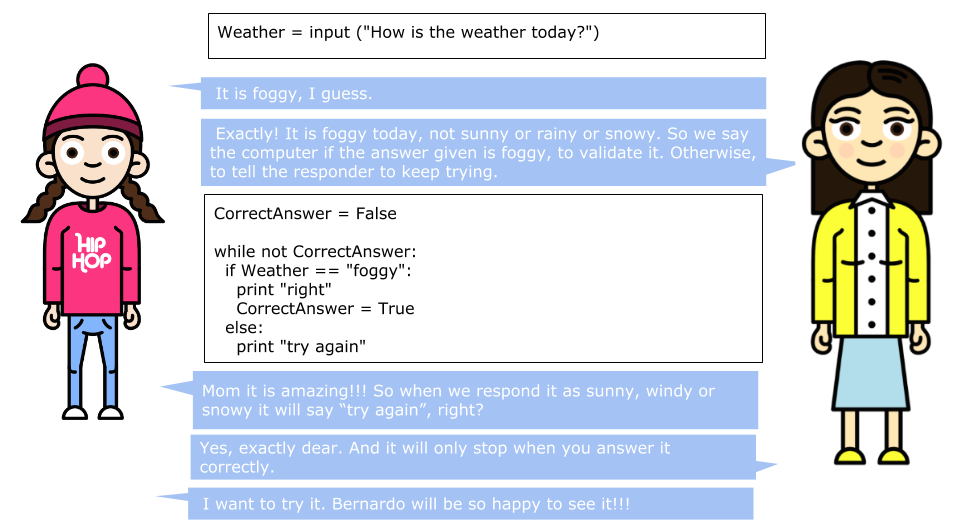Click the HIP HOP logo on the sweatshirt

pyautogui.click(x=92, y=251)
